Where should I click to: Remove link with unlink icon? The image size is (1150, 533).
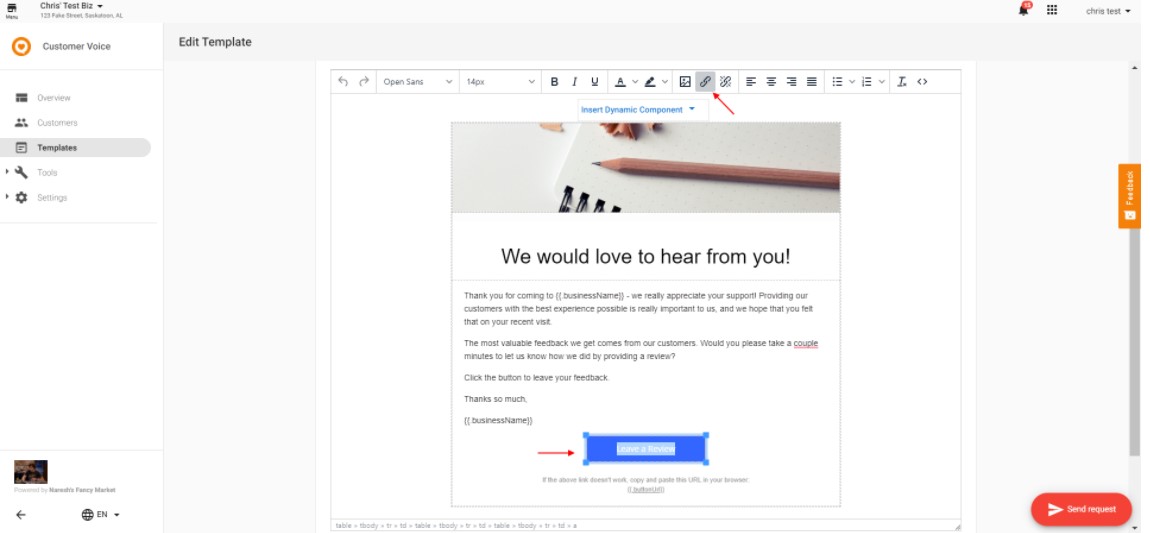tap(725, 82)
